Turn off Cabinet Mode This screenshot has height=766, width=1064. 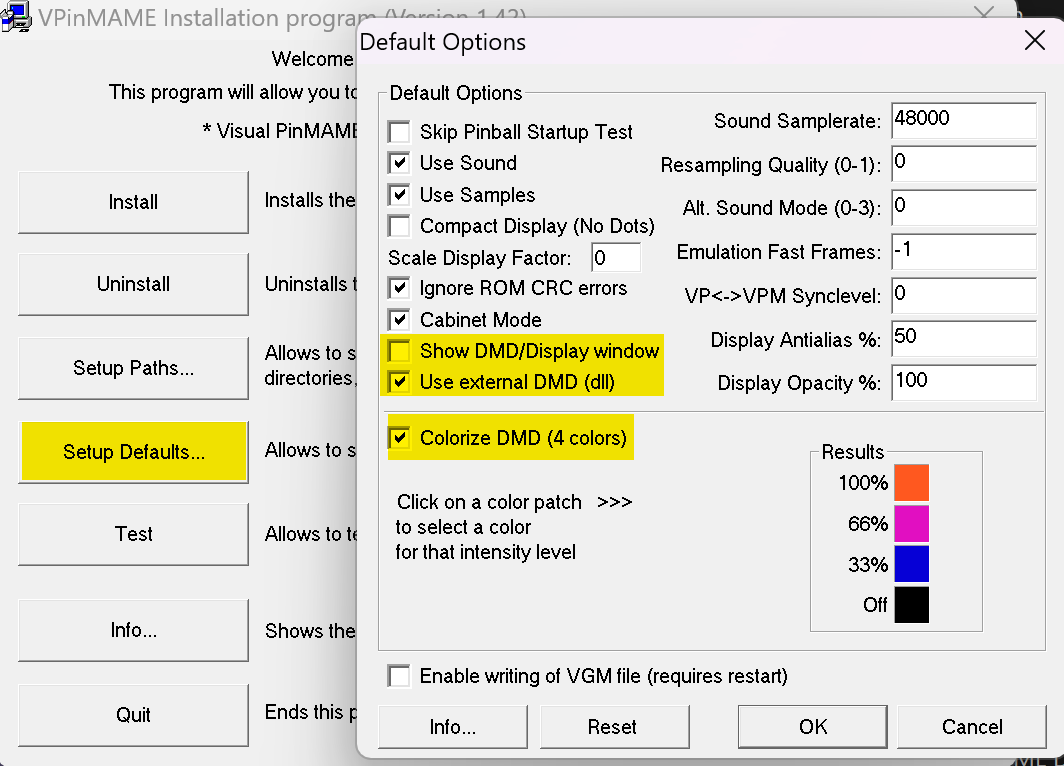[399, 319]
